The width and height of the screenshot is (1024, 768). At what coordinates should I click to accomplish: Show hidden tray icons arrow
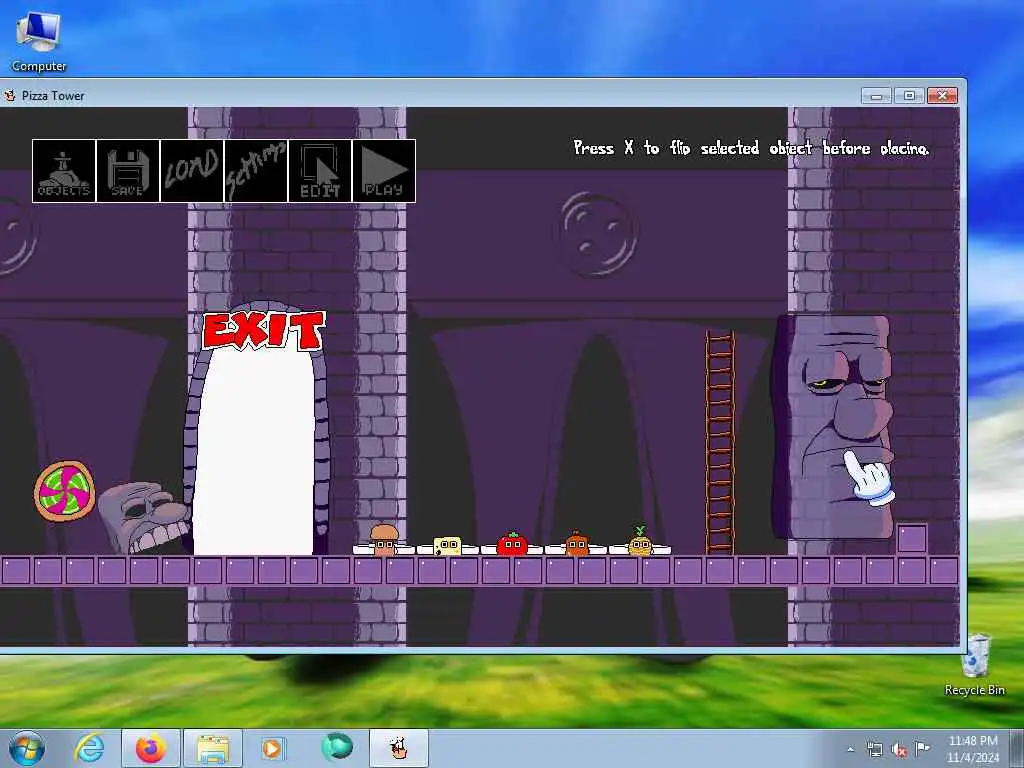pos(850,749)
